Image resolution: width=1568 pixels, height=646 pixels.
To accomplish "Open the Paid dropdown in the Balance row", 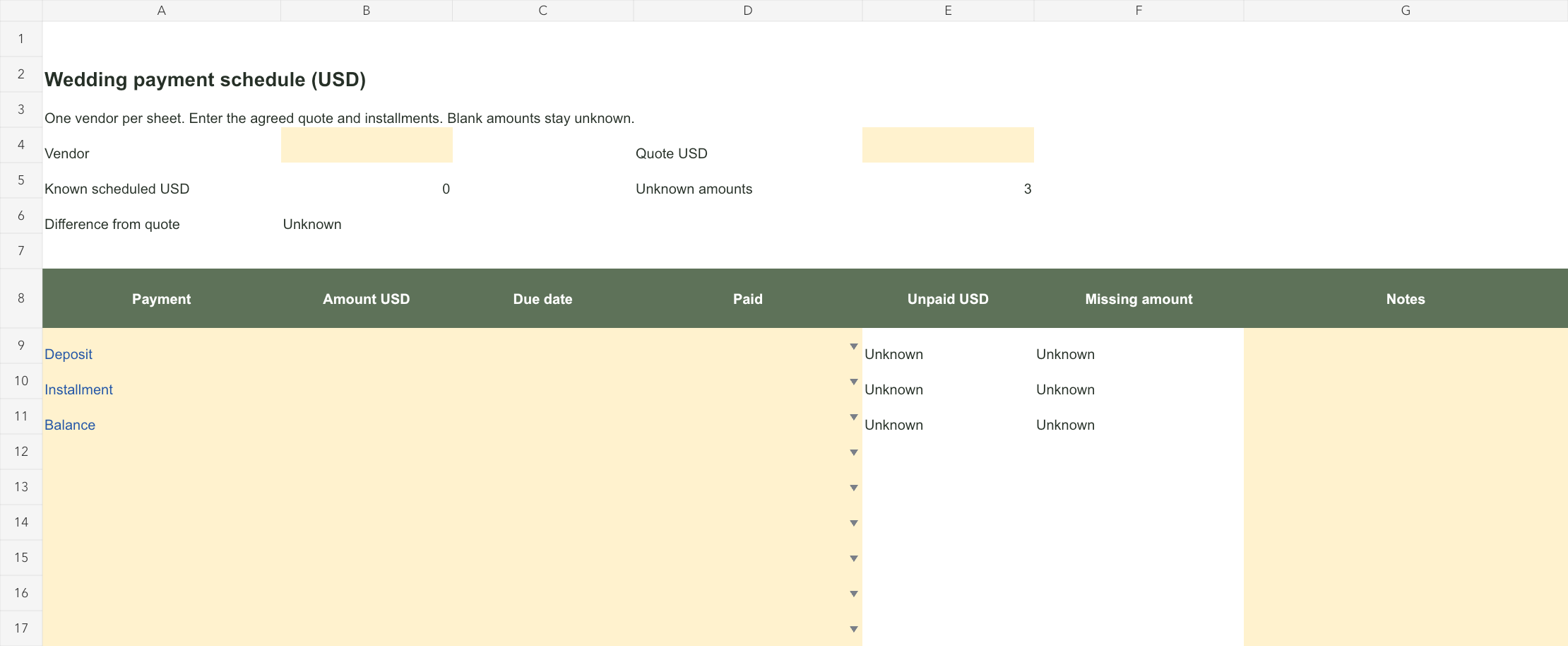I will (x=853, y=417).
